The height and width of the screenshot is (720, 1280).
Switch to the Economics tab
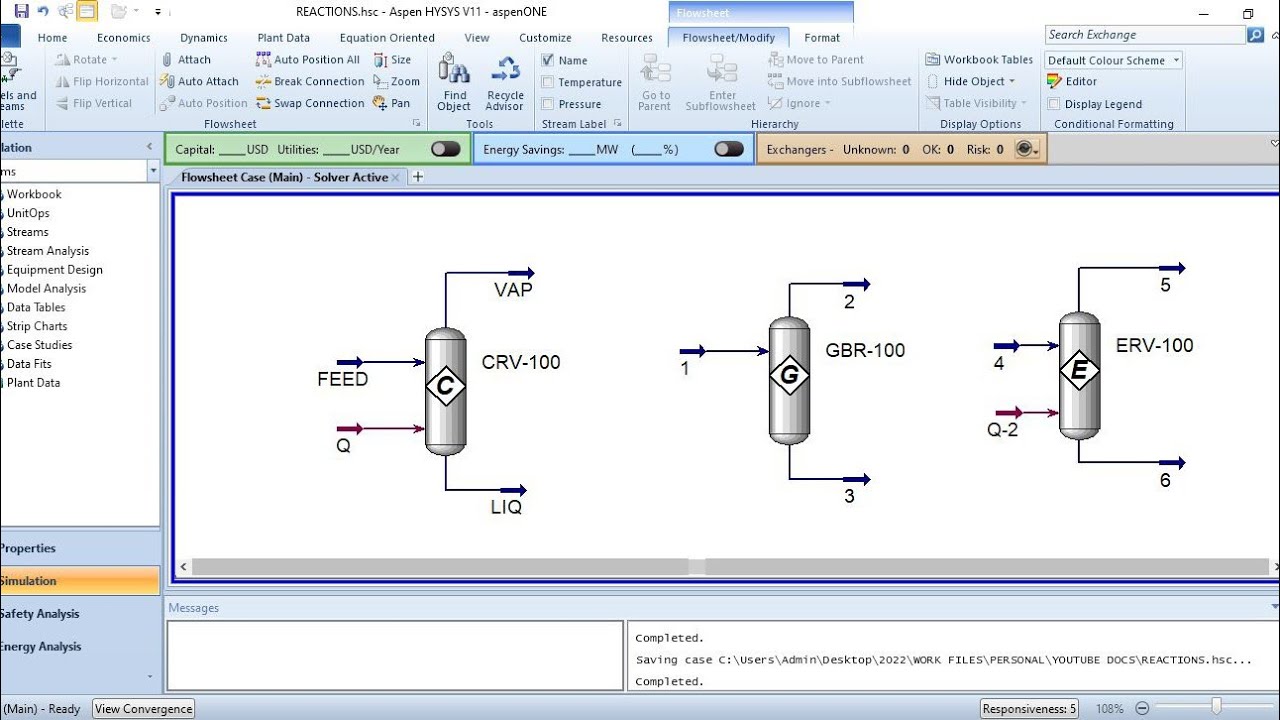point(124,38)
